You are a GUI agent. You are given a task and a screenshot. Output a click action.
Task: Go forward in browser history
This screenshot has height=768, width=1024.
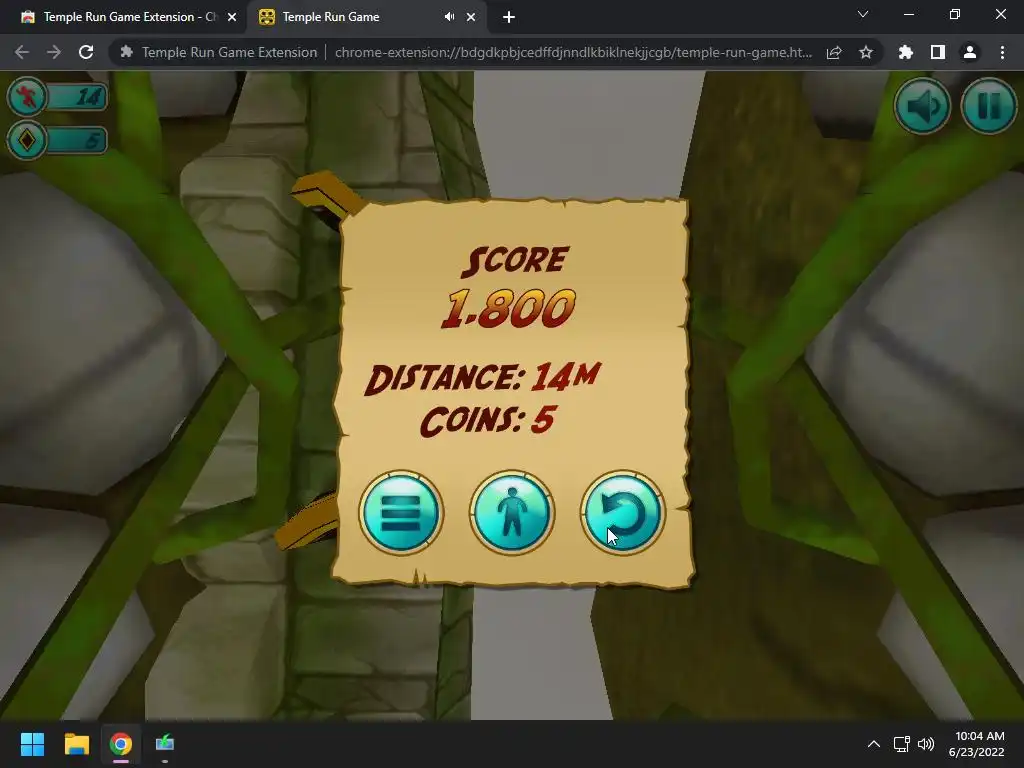(x=54, y=52)
